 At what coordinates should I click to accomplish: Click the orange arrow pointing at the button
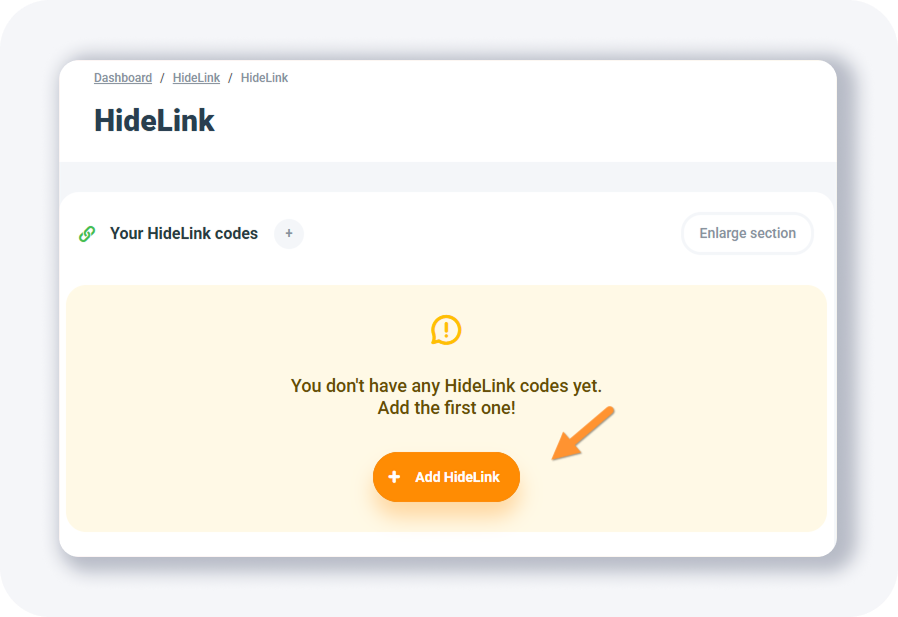[582, 433]
